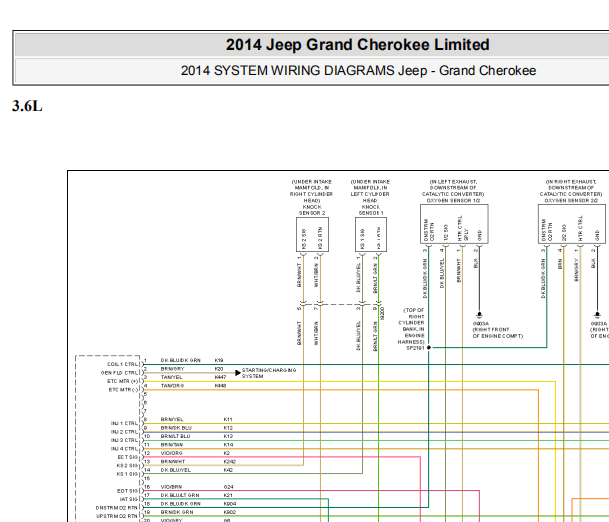
Task: Click circuit code 'K902'
Action: pyautogui.click(x=230, y=512)
